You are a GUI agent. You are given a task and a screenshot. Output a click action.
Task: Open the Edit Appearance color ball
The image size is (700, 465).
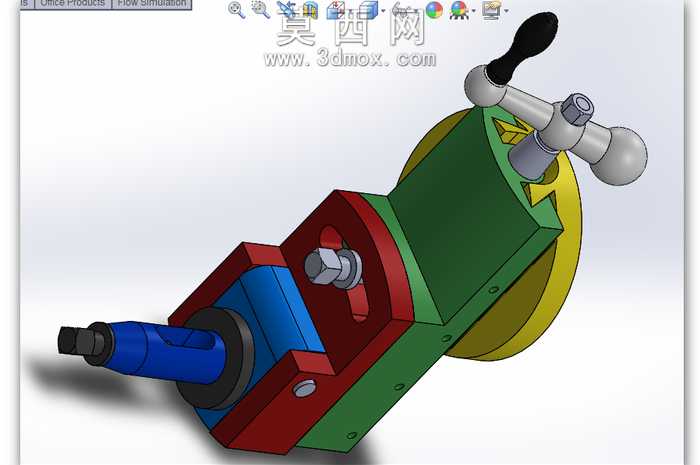(x=434, y=10)
